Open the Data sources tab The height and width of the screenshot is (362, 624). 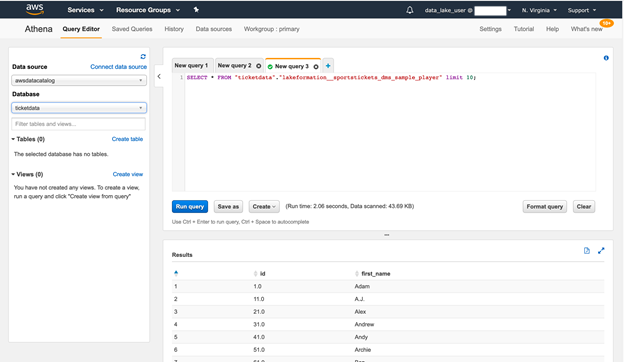coord(214,29)
